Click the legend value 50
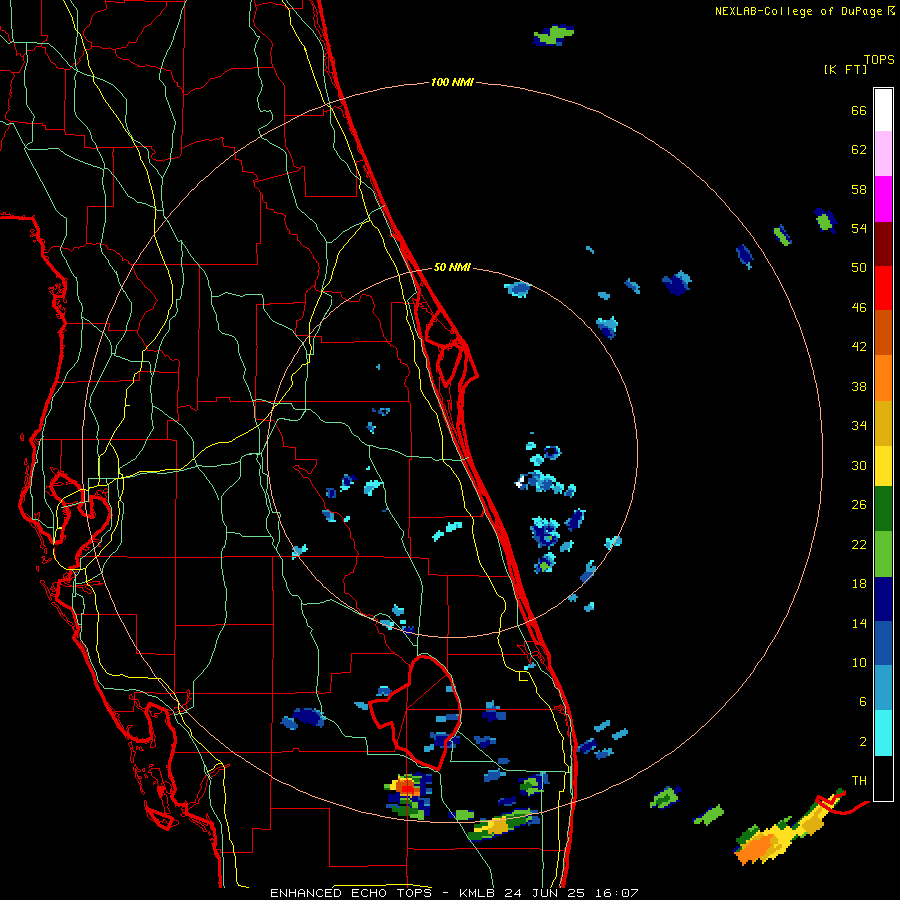The height and width of the screenshot is (900, 900). (x=859, y=268)
